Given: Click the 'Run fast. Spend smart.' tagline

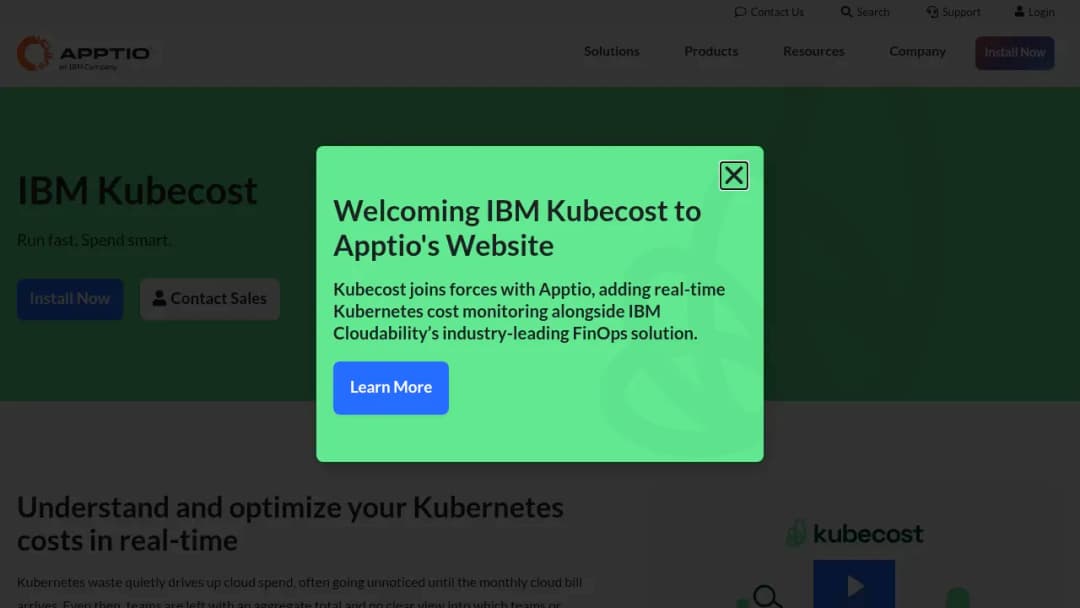Looking at the screenshot, I should pos(94,240).
